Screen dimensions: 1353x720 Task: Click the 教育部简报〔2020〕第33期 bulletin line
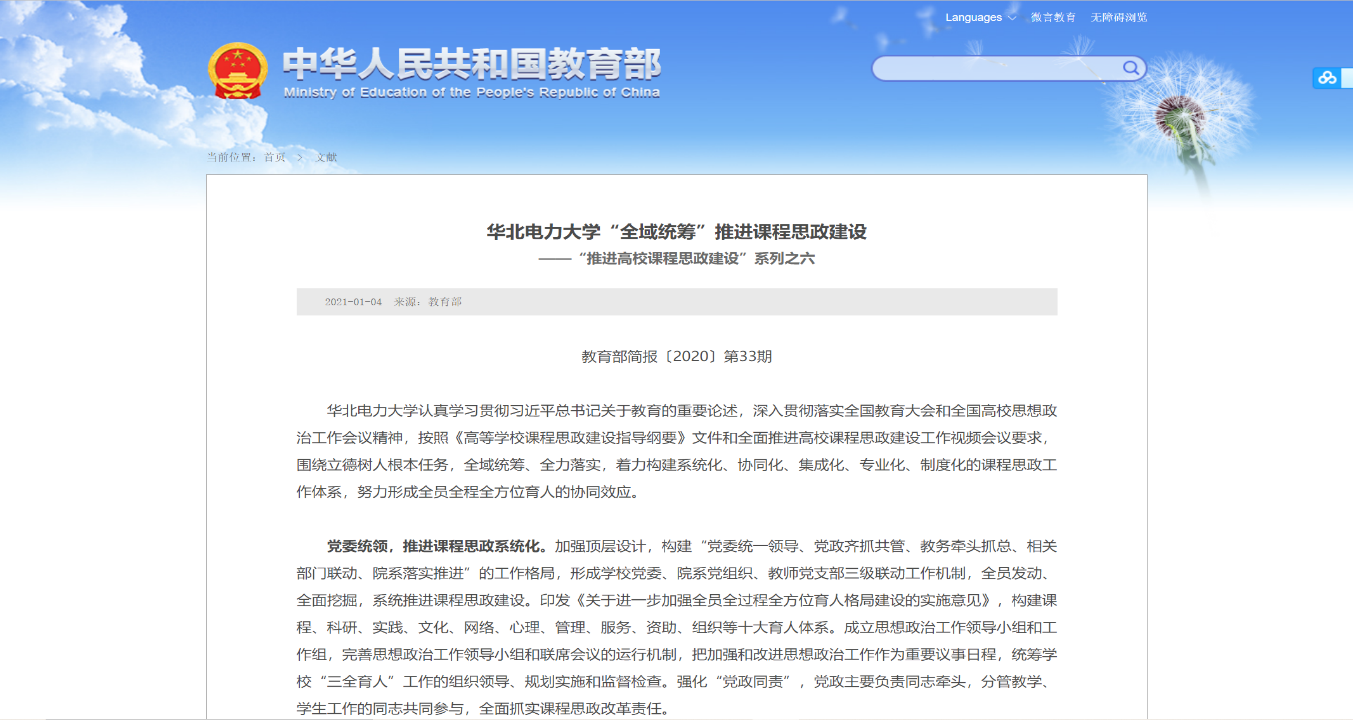(677, 355)
